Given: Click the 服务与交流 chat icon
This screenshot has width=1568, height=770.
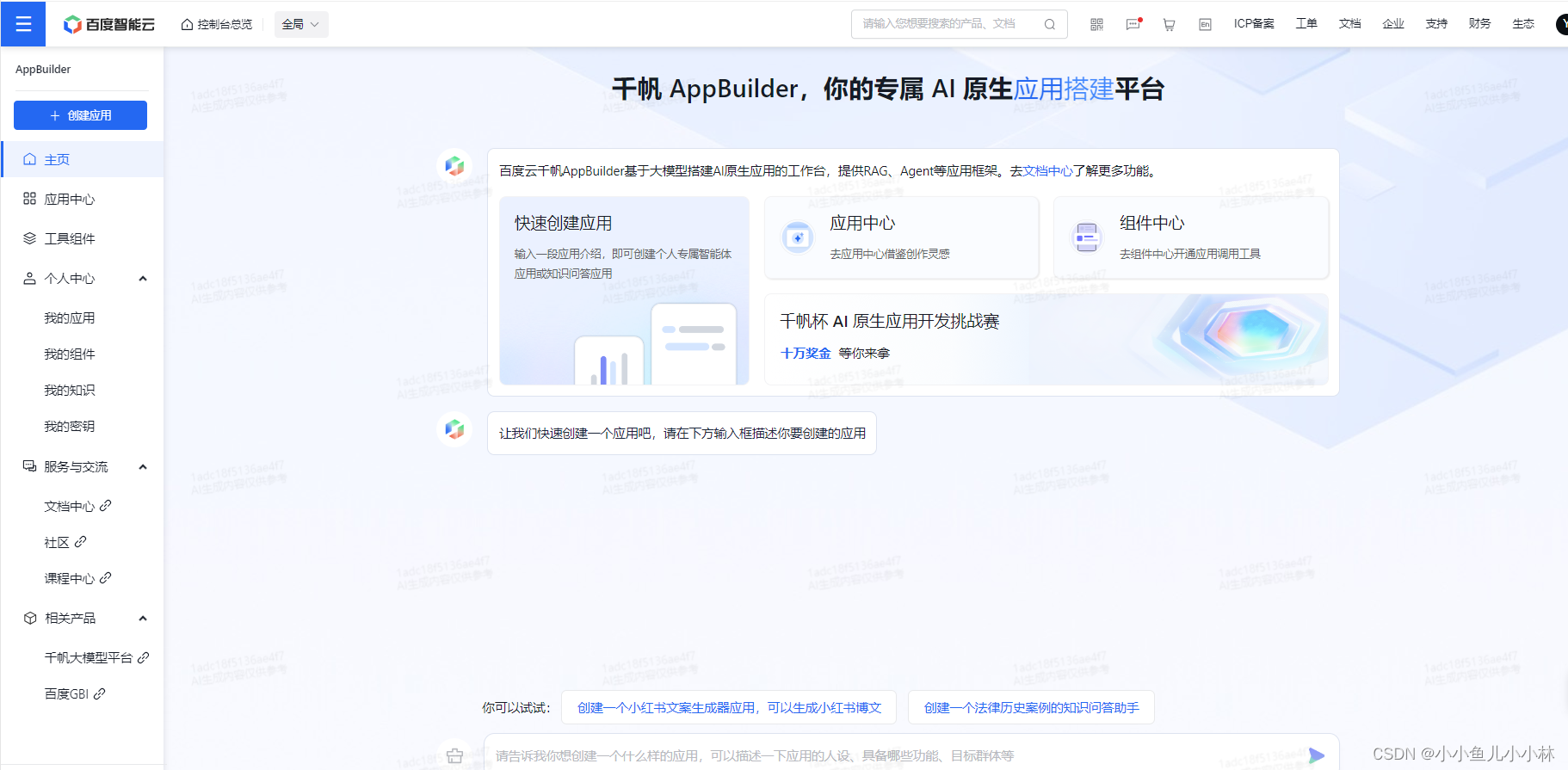Looking at the screenshot, I should point(29,466).
